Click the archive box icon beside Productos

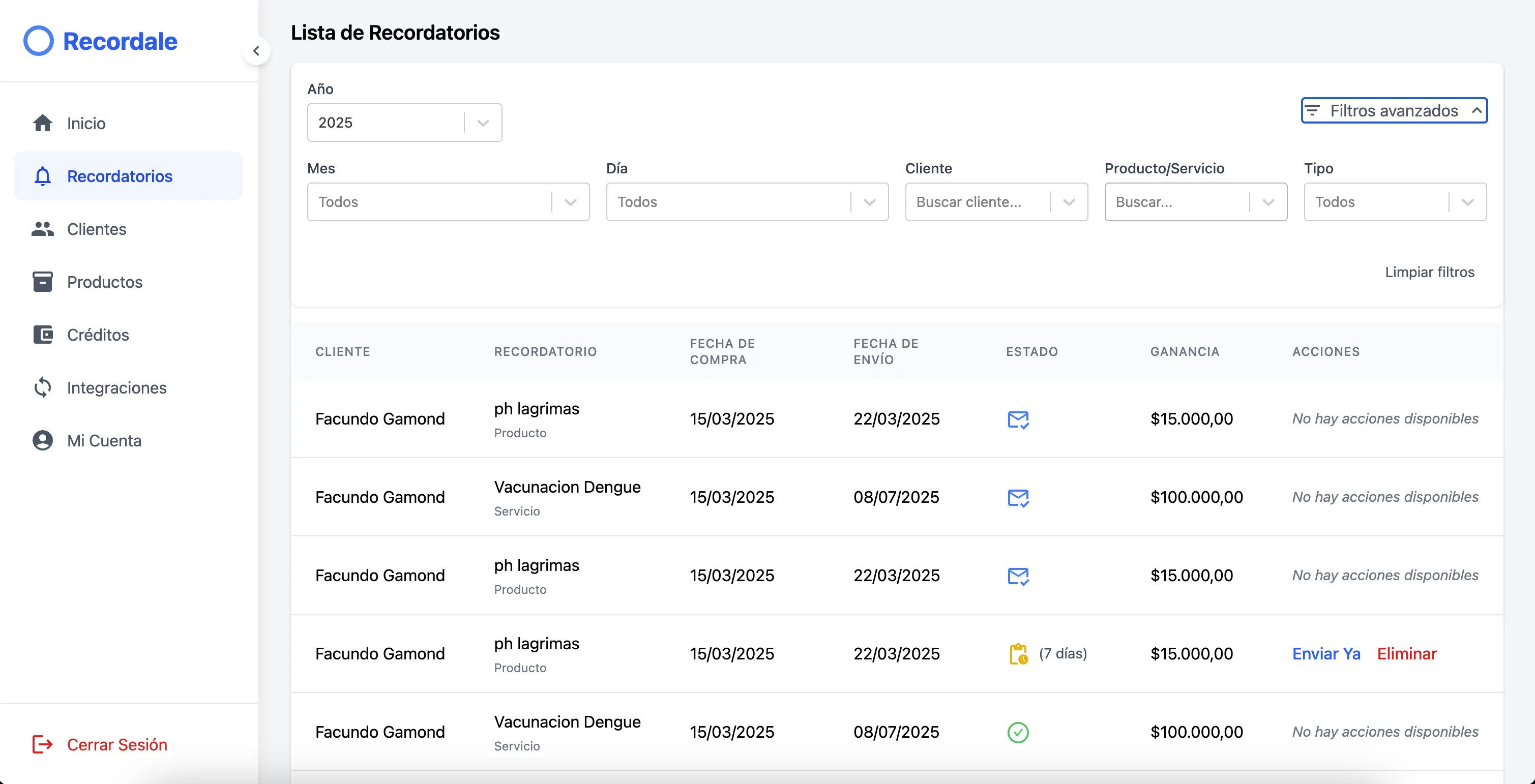pos(42,282)
